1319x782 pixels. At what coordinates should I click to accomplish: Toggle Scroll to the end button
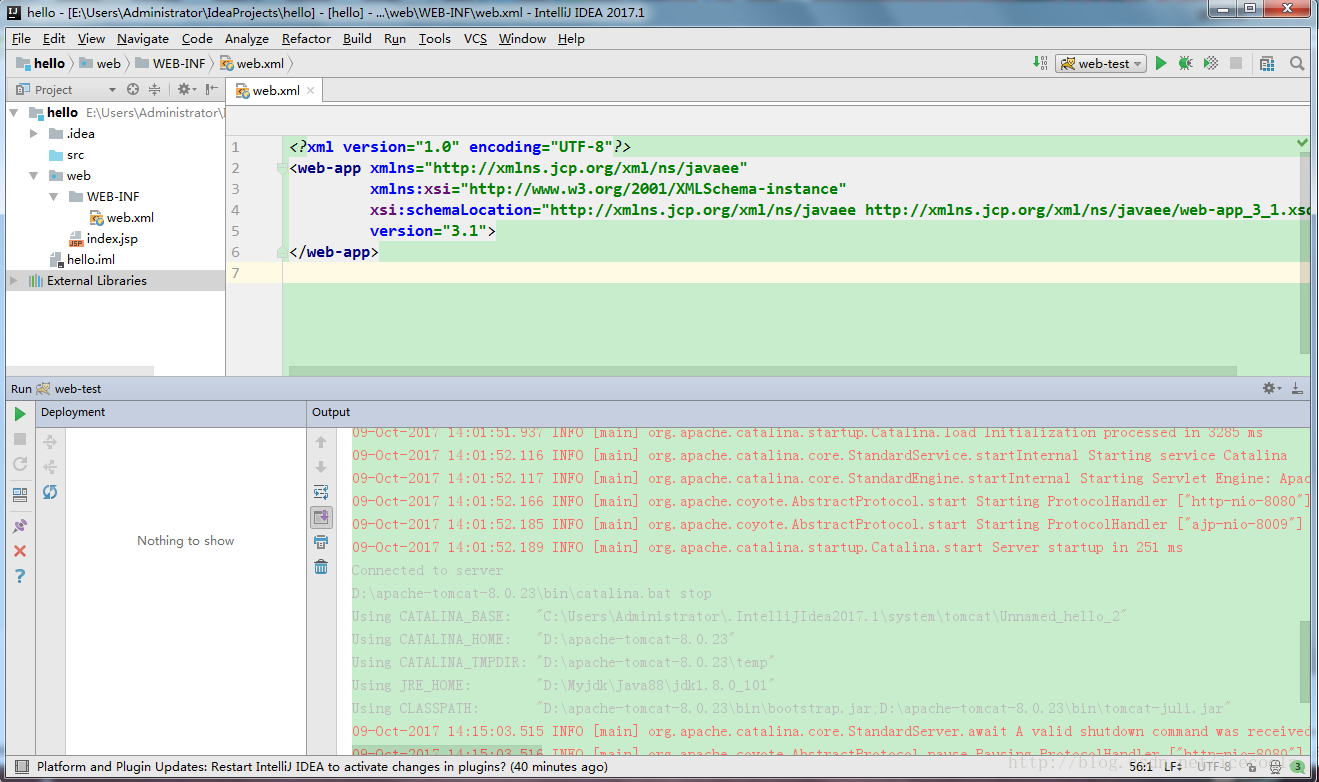pyautogui.click(x=321, y=517)
